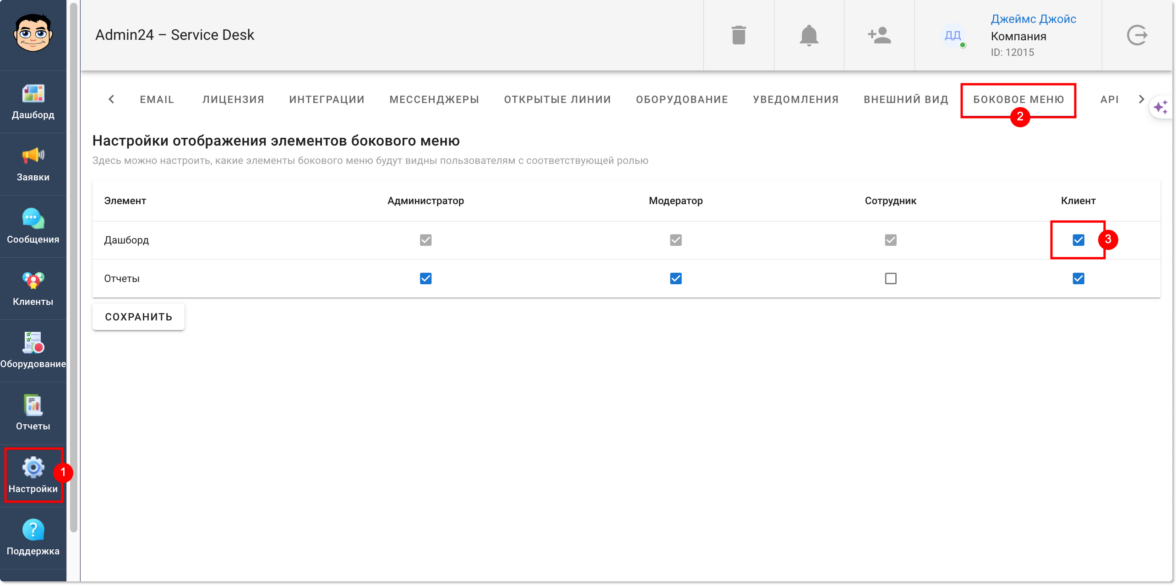1176x585 pixels.
Task: Click the Сохранить button
Action: 138,317
